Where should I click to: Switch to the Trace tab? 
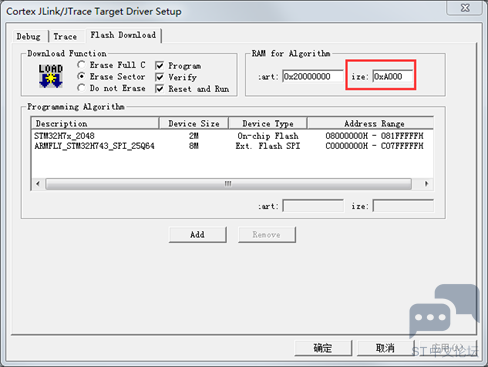click(x=65, y=36)
